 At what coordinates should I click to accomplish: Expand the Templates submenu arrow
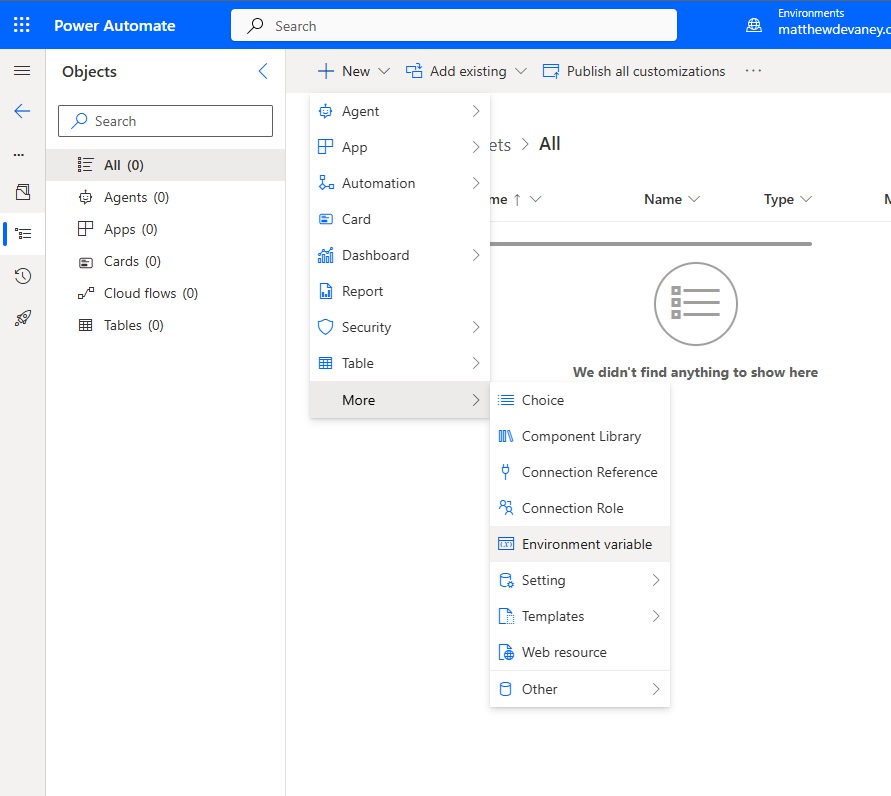[x=656, y=616]
